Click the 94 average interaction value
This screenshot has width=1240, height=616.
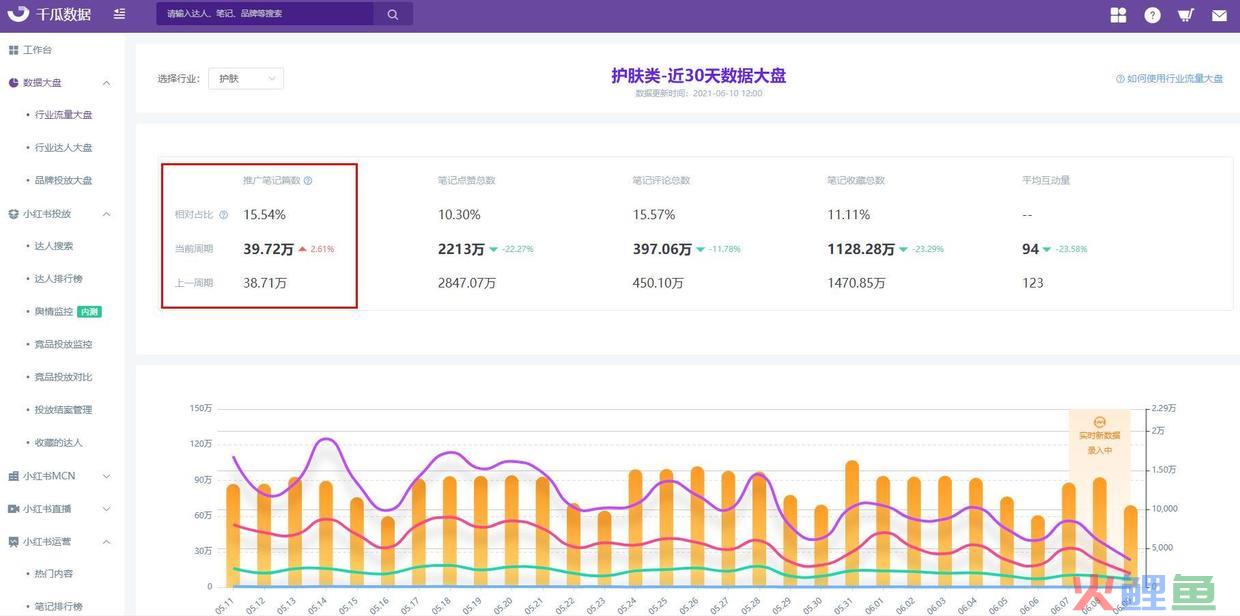click(1030, 249)
